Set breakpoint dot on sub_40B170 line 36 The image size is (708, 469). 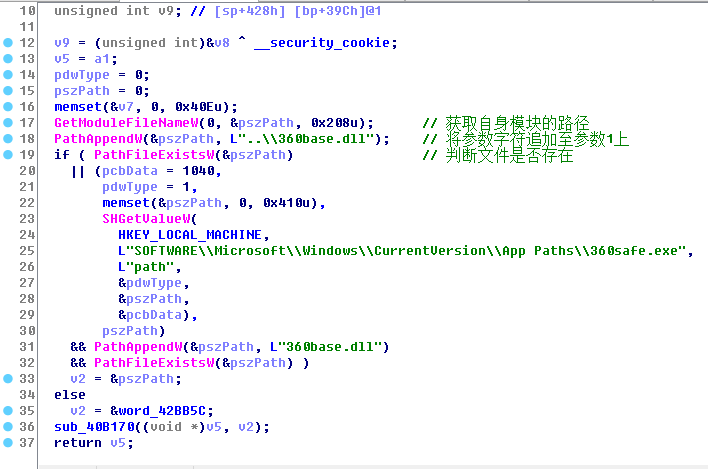(x=8, y=427)
